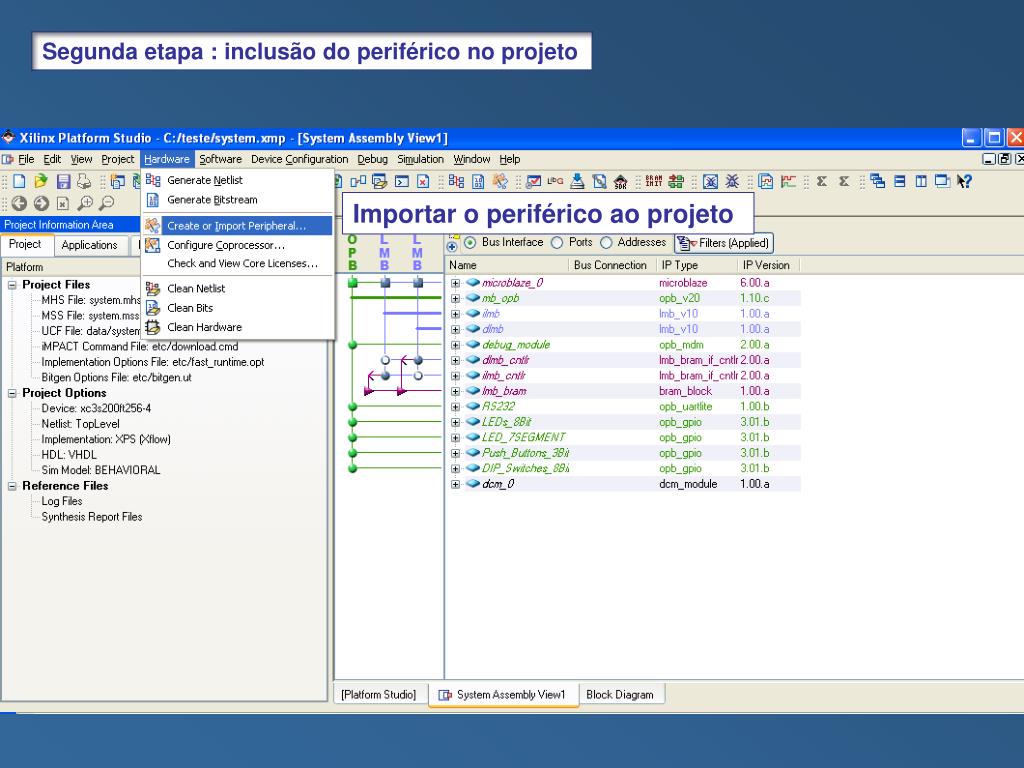Collapse the Project Options tree node
1024x768 pixels.
pyautogui.click(x=12, y=393)
